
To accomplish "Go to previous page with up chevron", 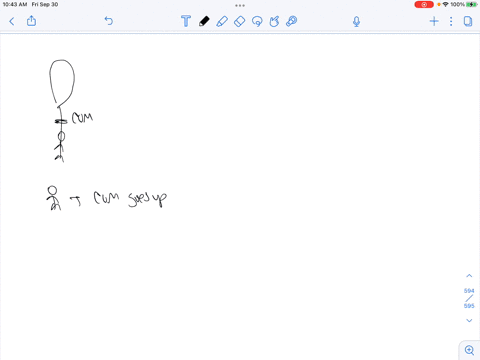I will 469,276.
